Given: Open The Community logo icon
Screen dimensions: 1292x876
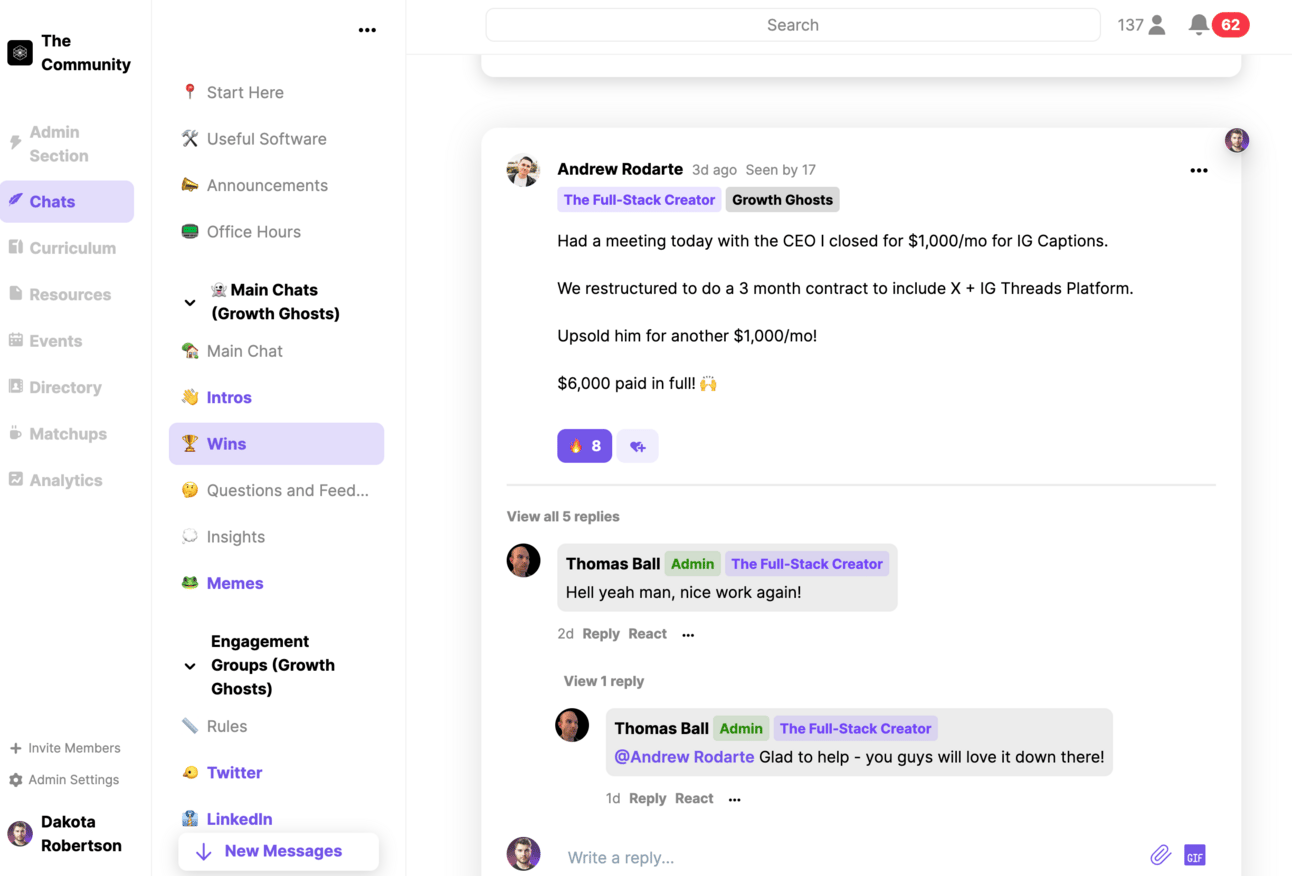Looking at the screenshot, I should pyautogui.click(x=20, y=53).
